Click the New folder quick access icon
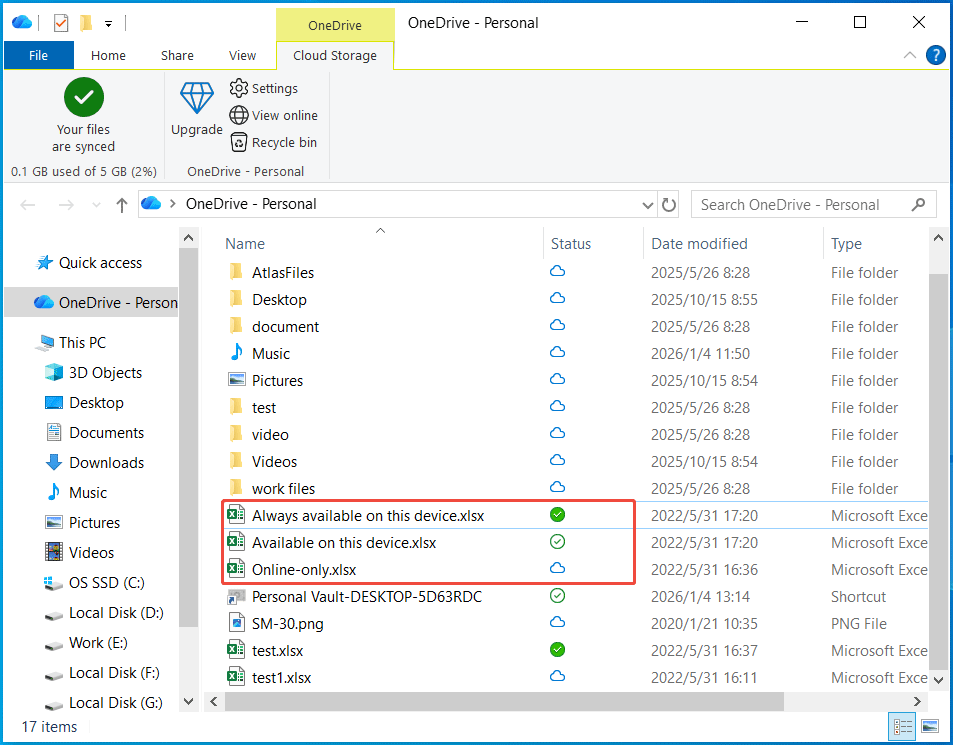This screenshot has width=953, height=745. pos(86,23)
